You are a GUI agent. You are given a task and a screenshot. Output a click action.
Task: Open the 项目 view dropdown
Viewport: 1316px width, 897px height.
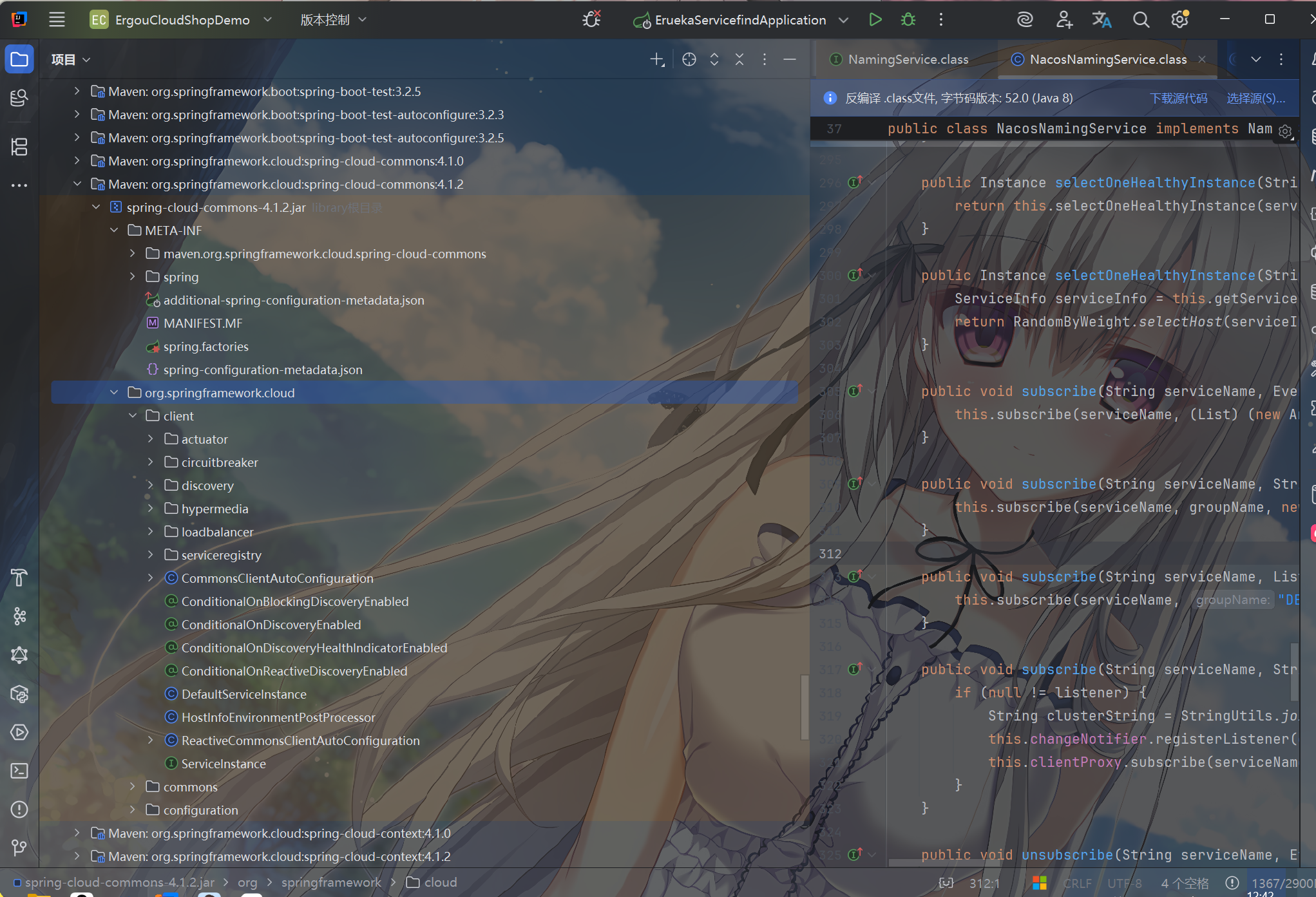pos(71,59)
